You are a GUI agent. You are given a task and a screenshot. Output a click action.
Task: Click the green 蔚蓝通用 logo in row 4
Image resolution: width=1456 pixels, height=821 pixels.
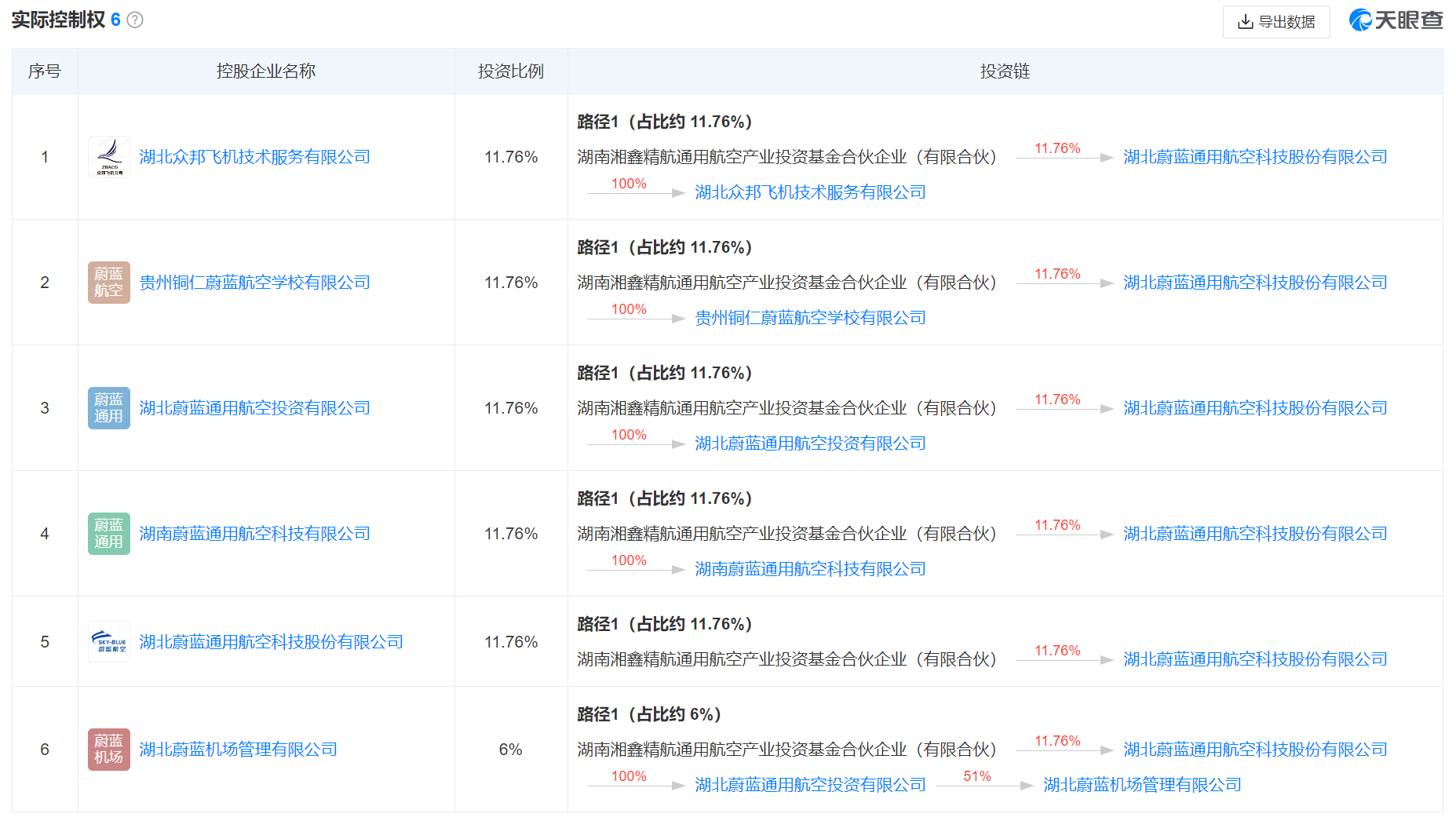109,534
